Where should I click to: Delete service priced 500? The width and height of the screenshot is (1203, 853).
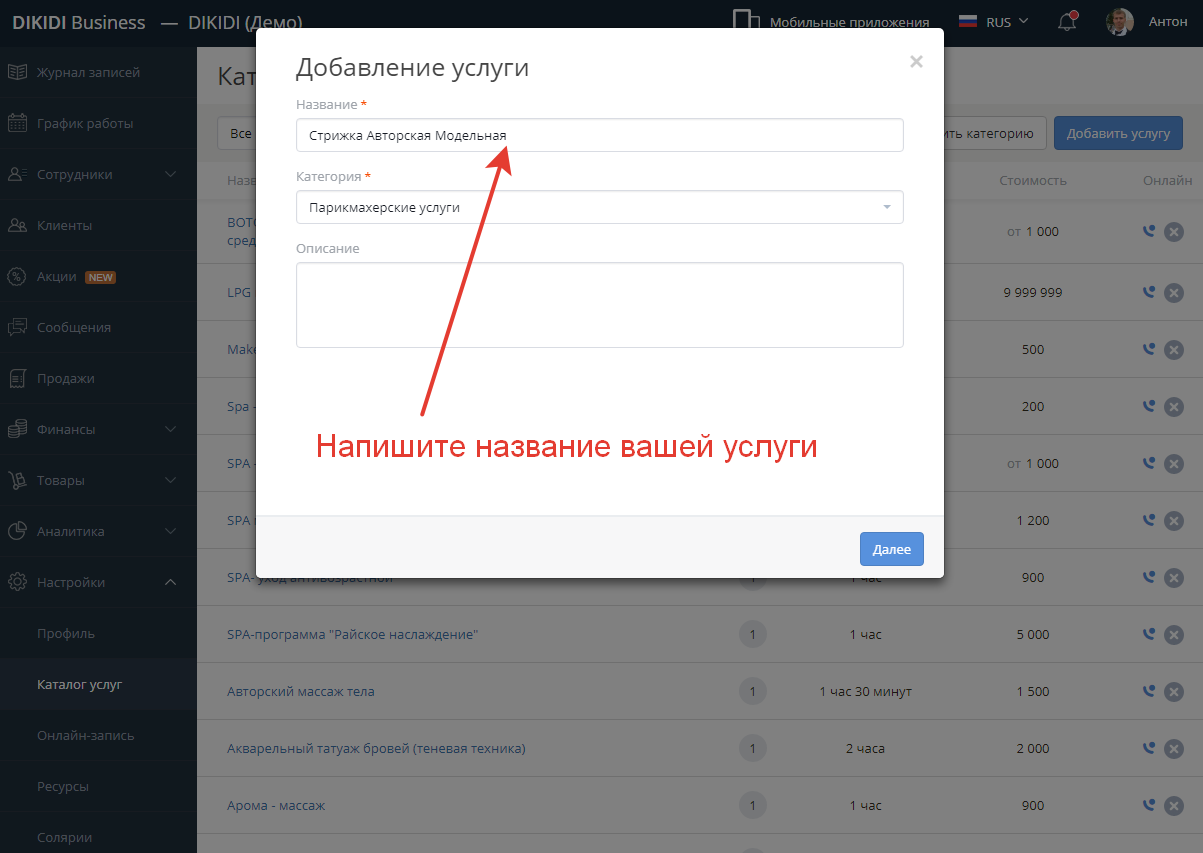coord(1174,350)
